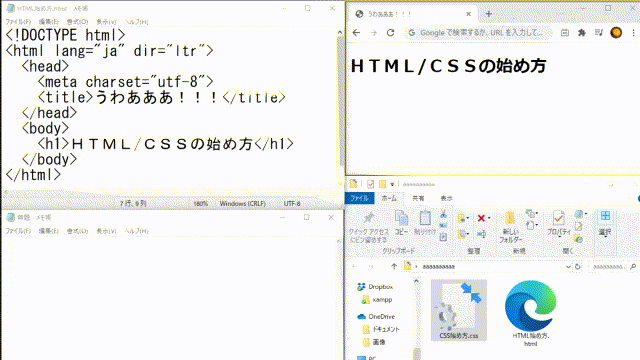Click the red X Delete icon

tap(481, 218)
